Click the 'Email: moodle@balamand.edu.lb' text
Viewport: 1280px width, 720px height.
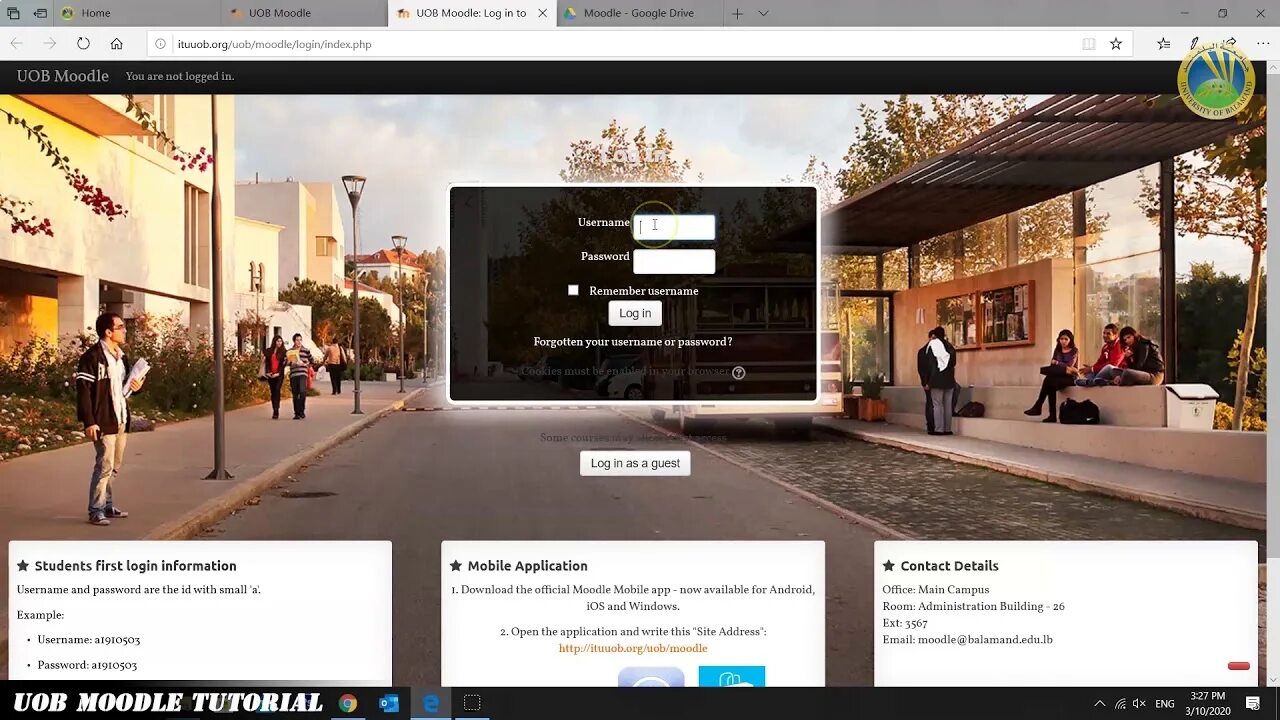(x=967, y=640)
